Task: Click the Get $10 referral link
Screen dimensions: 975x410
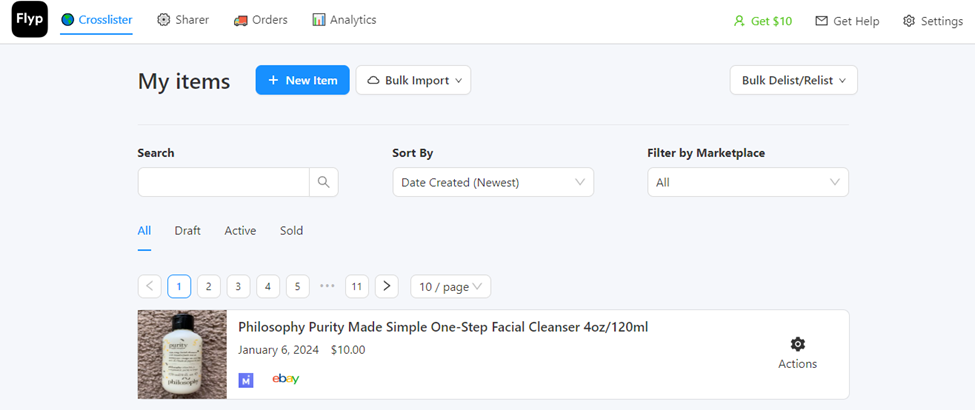Action: tap(762, 21)
